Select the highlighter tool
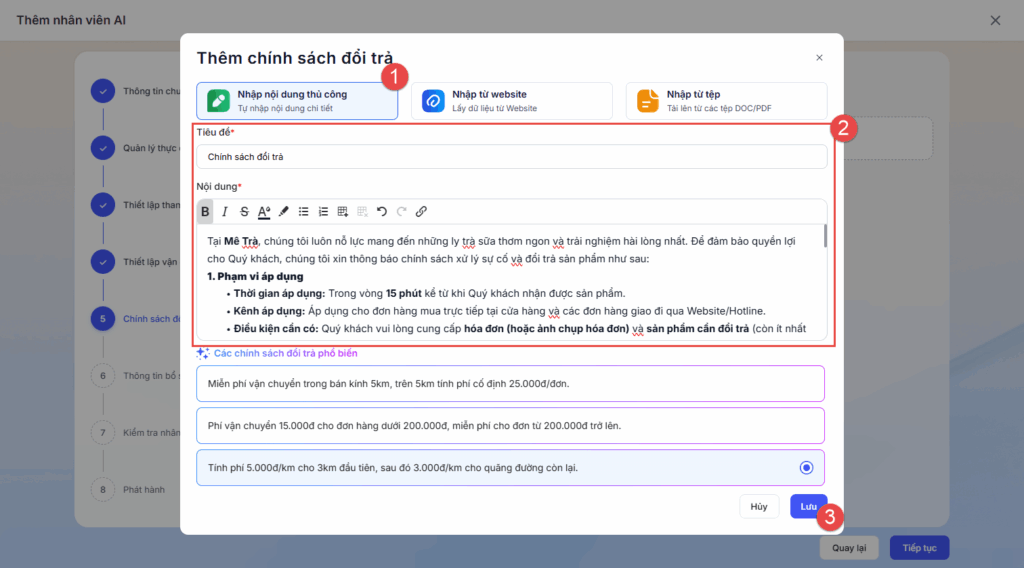The width and height of the screenshot is (1024, 568). [284, 212]
